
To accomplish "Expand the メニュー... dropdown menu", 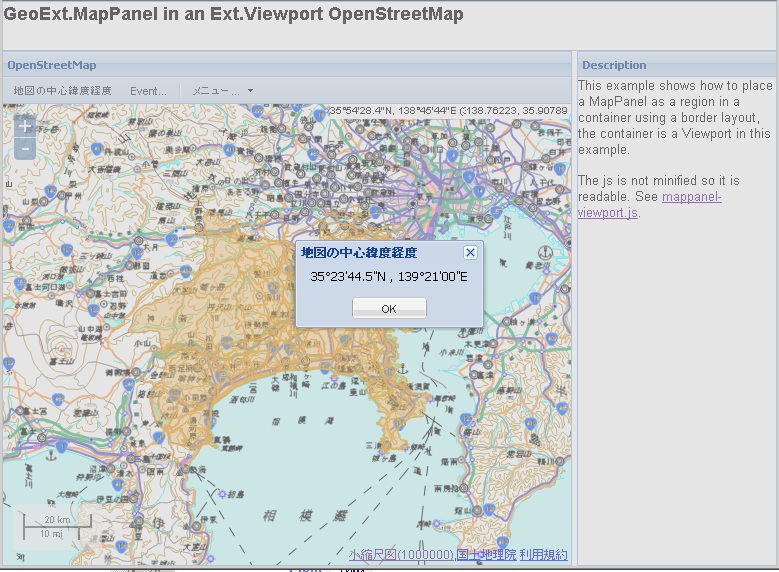I will pyautogui.click(x=217, y=91).
